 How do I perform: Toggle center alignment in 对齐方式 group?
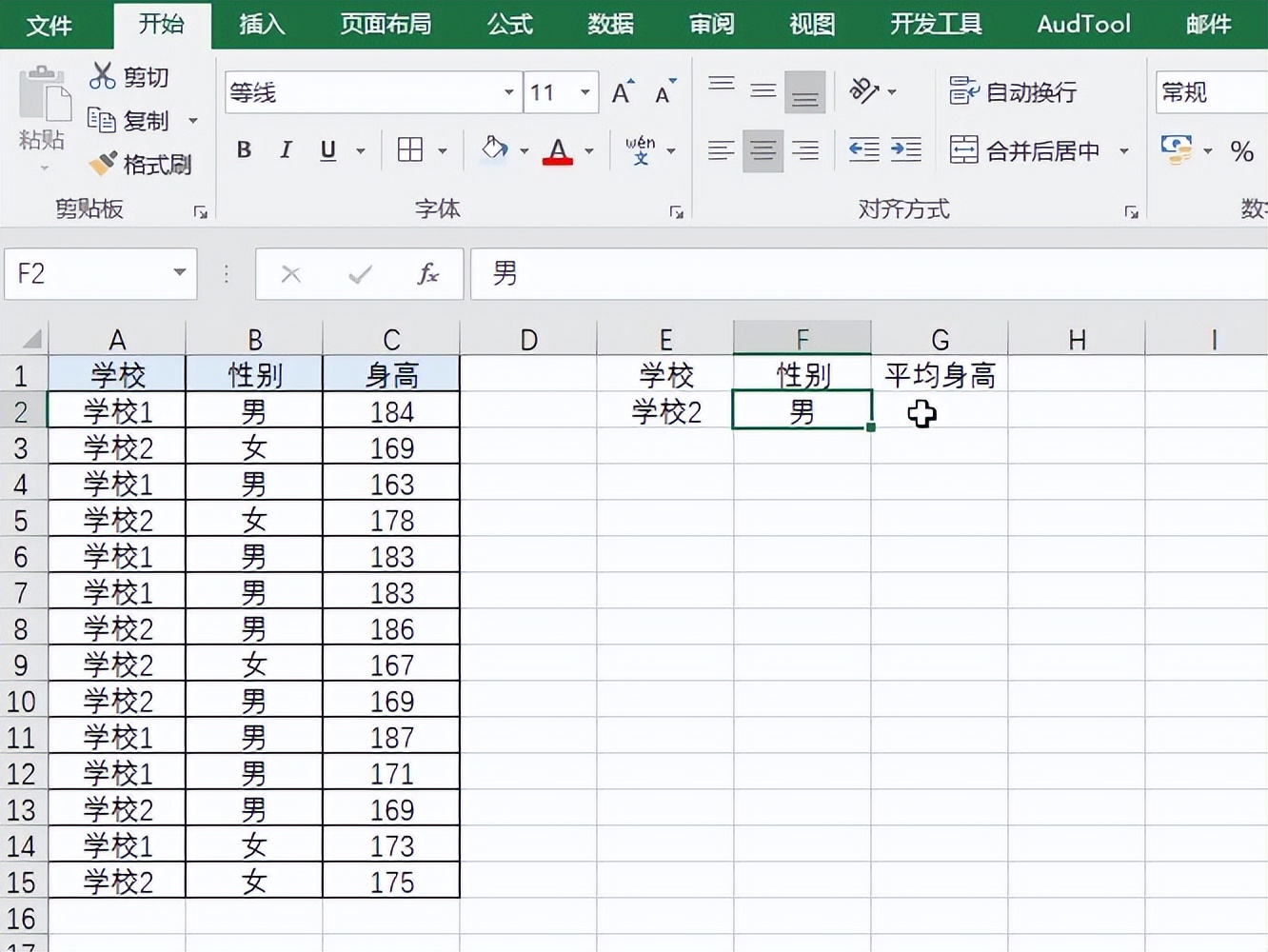pos(763,150)
